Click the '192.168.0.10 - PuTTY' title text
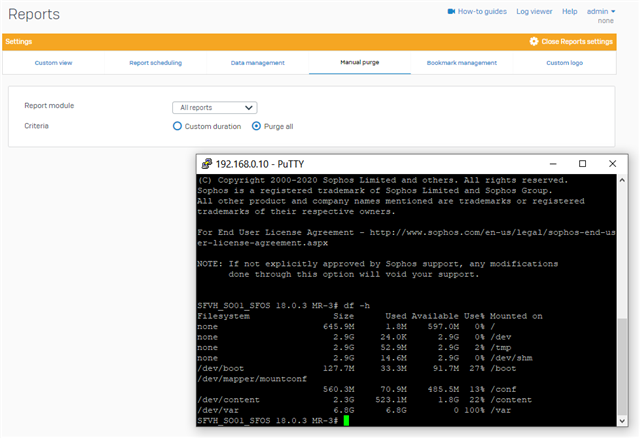 click(260, 164)
